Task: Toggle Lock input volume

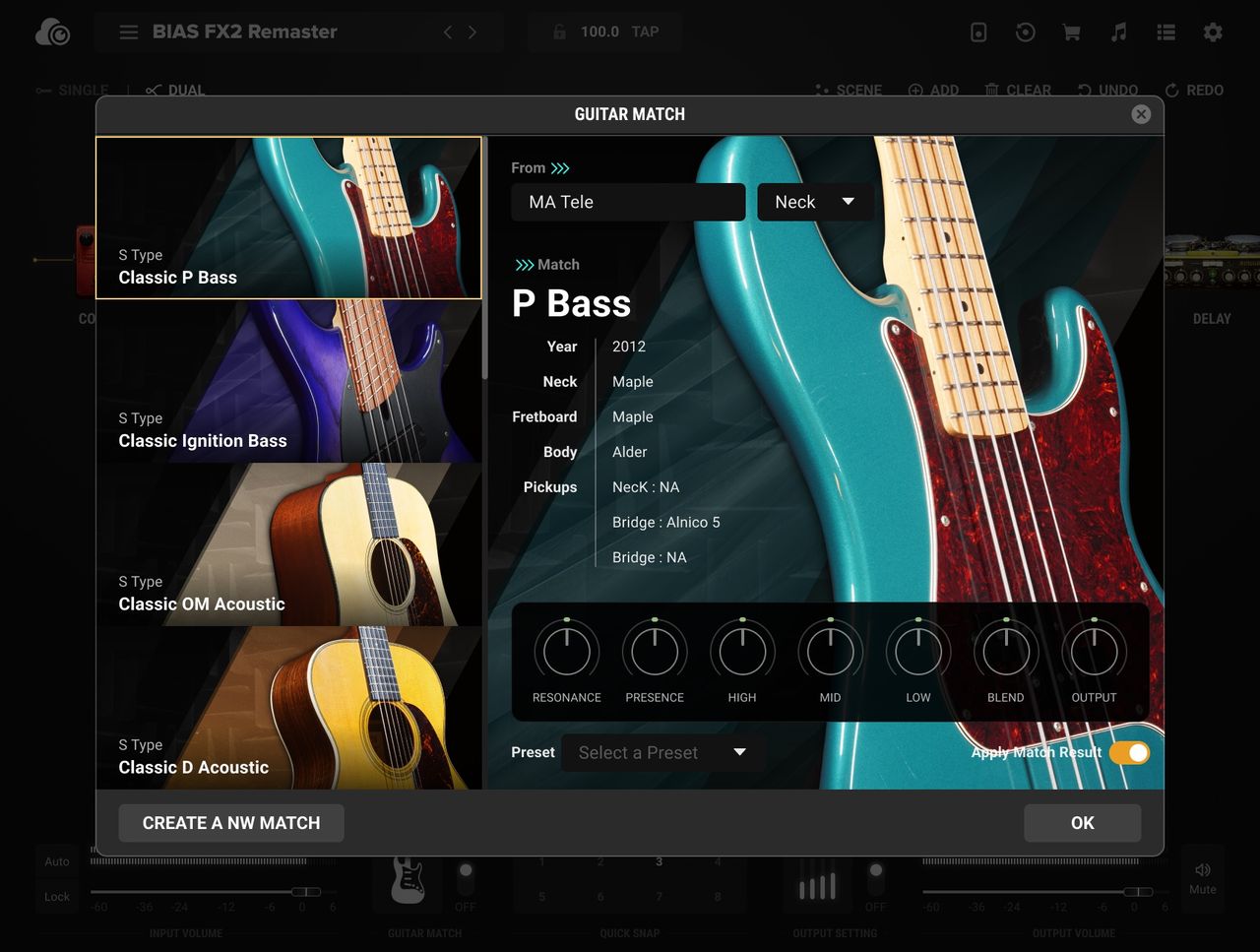Action: (x=57, y=897)
